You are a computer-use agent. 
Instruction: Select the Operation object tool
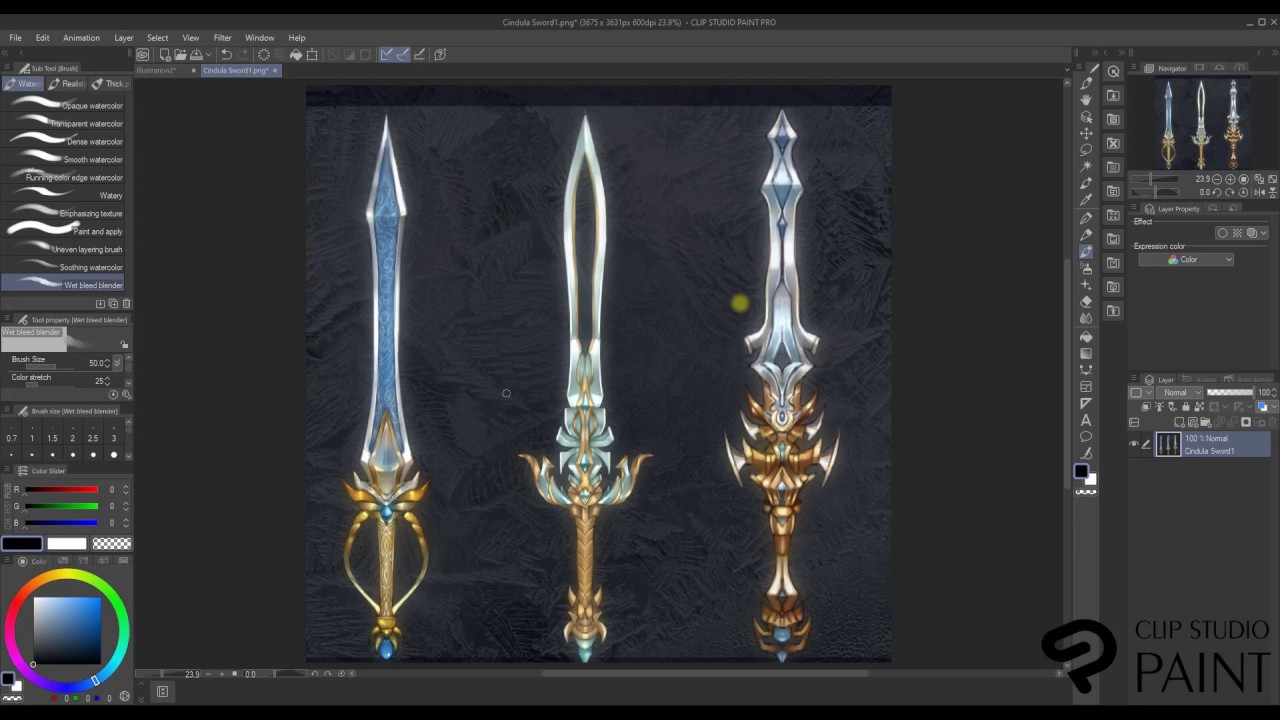click(1087, 117)
